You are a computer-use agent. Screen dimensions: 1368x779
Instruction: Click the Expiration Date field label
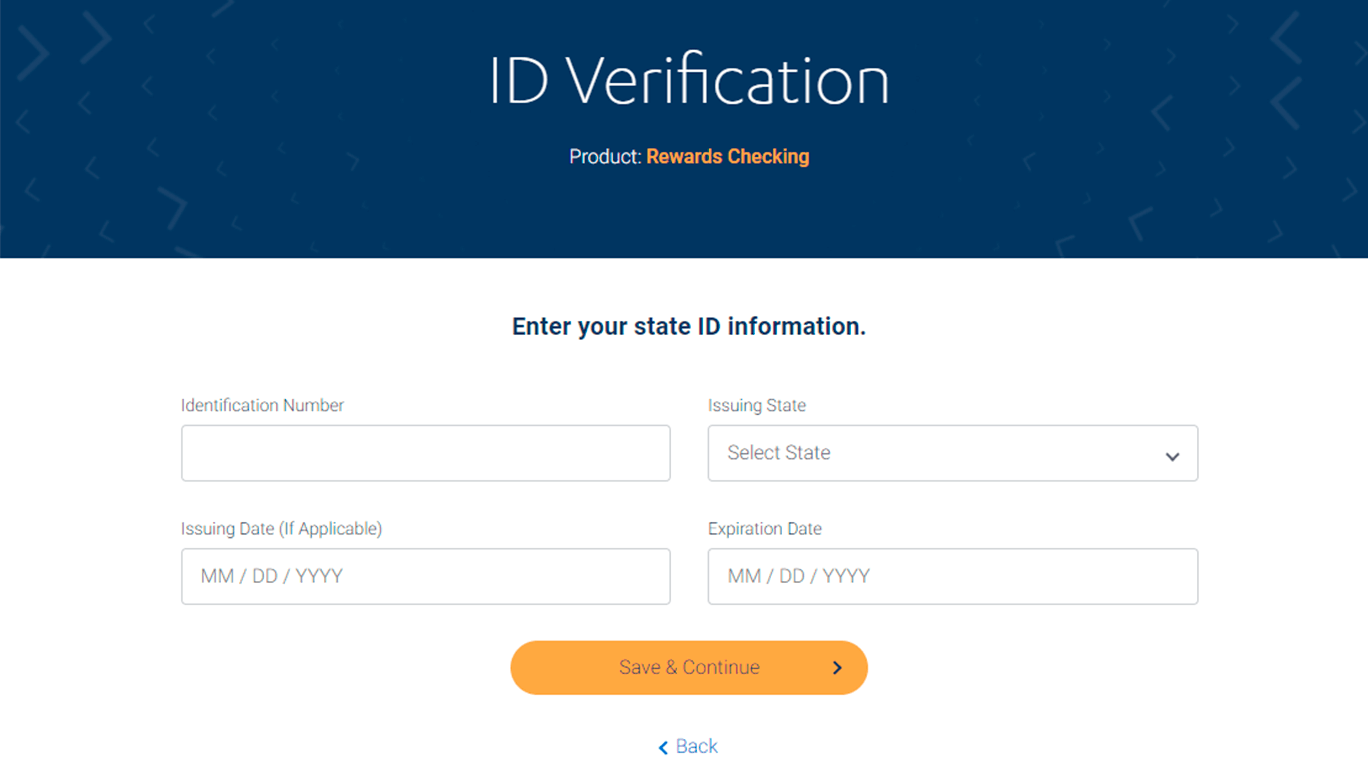pyautogui.click(x=764, y=528)
